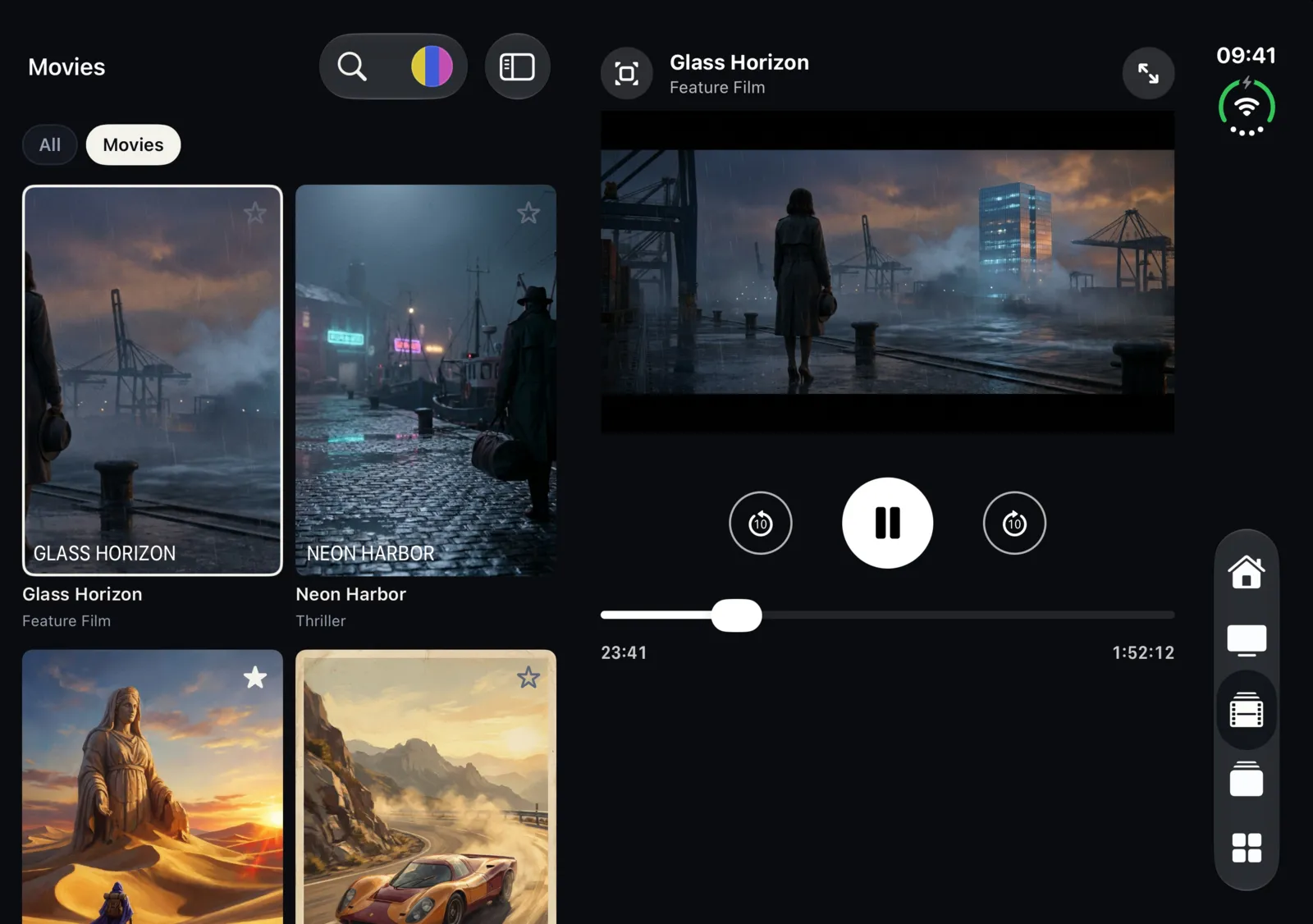The height and width of the screenshot is (924, 1313).
Task: Click the video preview frame
Action: (887, 272)
